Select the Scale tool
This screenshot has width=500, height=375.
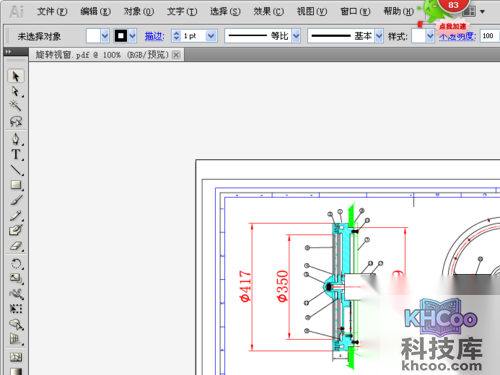click(16, 279)
